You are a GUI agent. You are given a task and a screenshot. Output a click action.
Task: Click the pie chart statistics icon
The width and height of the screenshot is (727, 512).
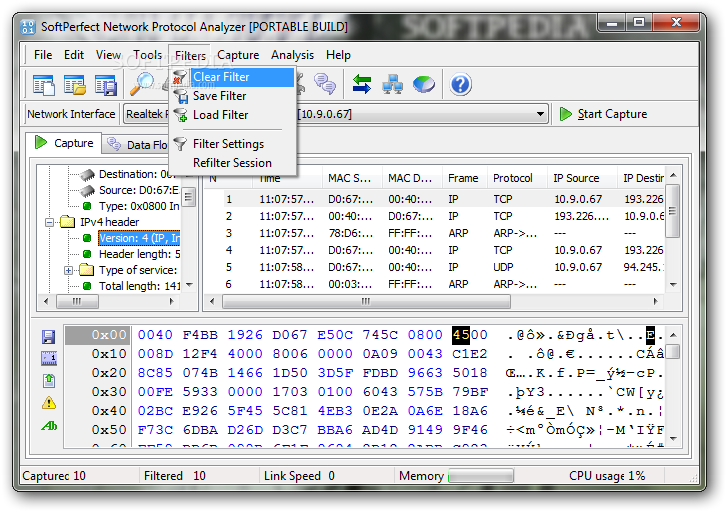[x=424, y=85]
